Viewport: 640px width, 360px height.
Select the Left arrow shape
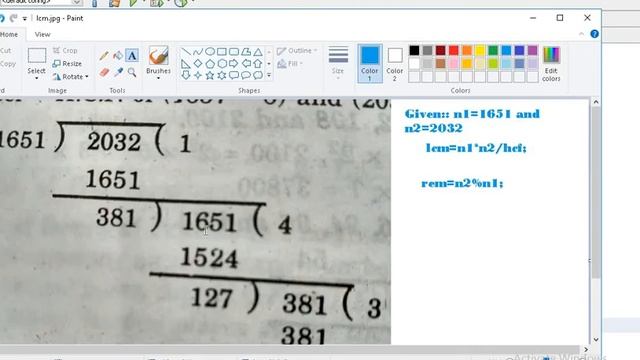[x=246, y=64]
